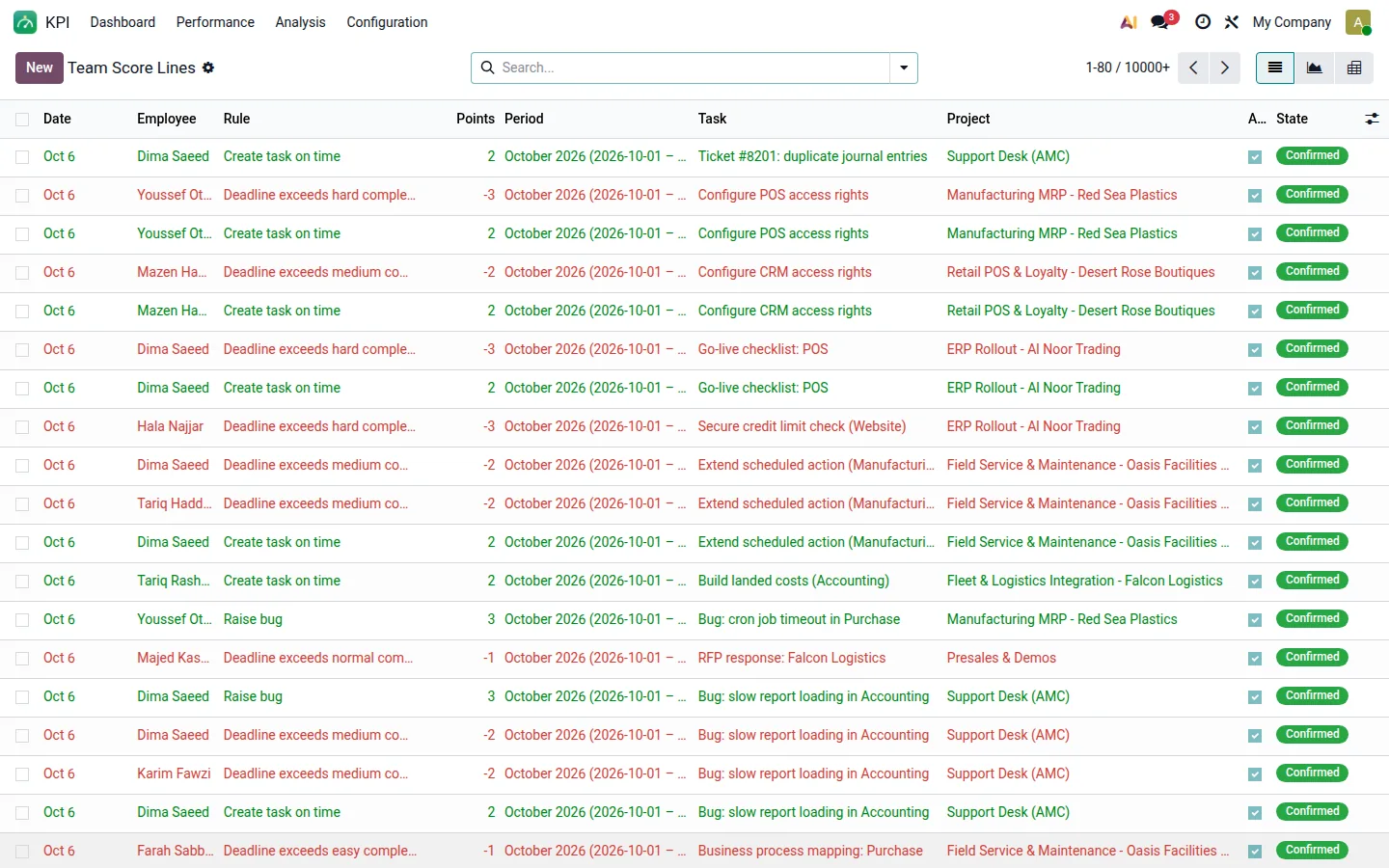The height and width of the screenshot is (868, 1389).
Task: Open the Analysis menu
Action: [x=300, y=22]
